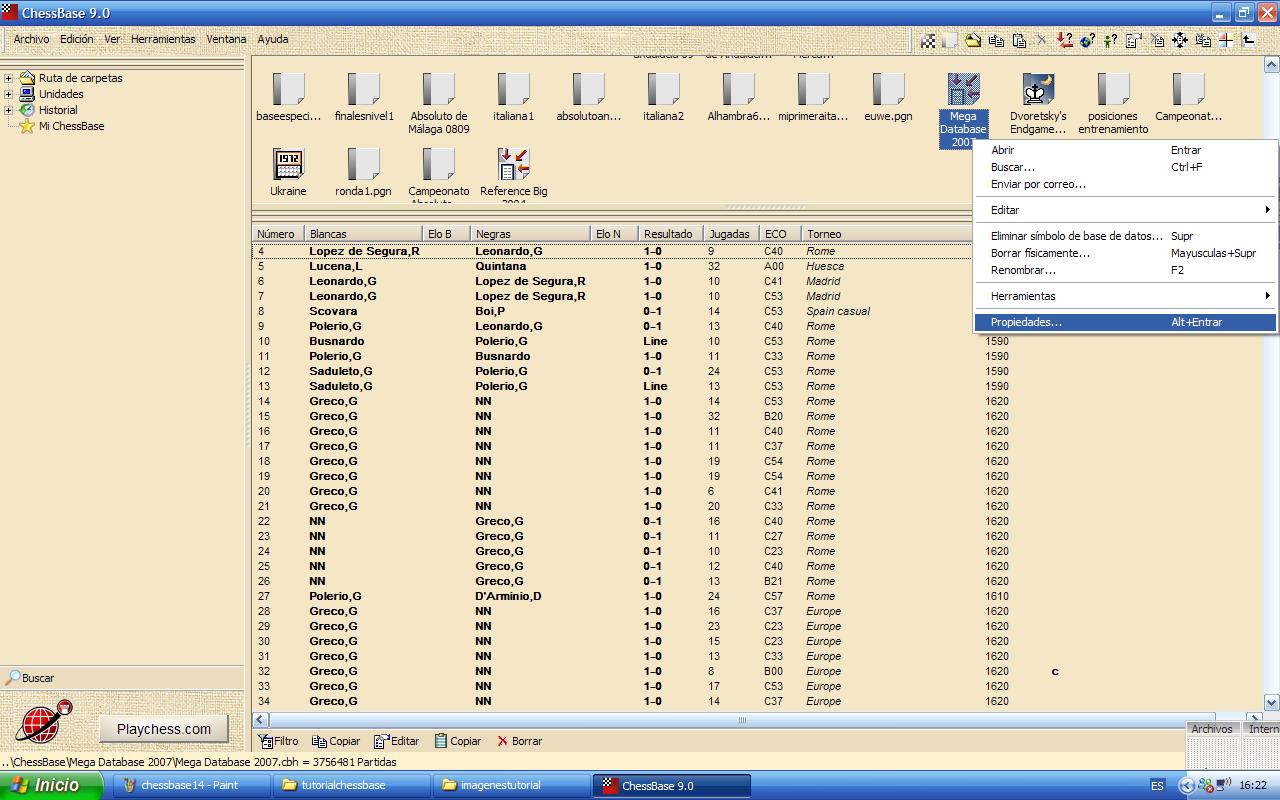Click the green figure question mark icon

click(x=1110, y=40)
